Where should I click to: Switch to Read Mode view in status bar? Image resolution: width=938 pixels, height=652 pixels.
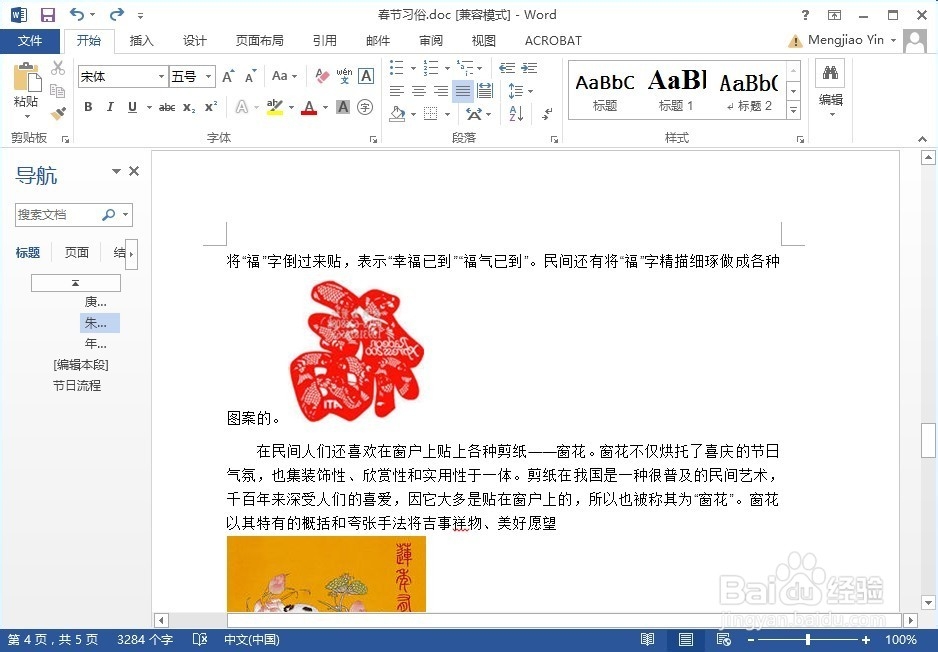[x=647, y=639]
